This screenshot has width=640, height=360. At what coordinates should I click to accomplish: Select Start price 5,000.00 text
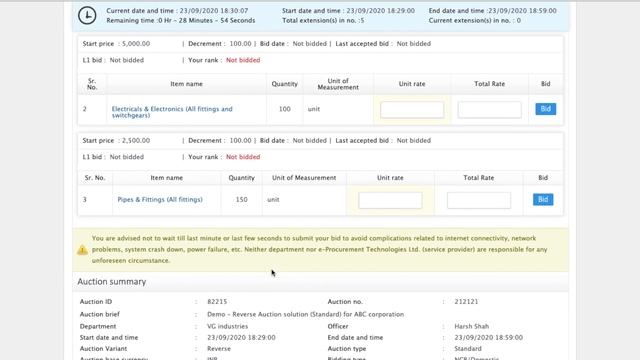(x=116, y=44)
